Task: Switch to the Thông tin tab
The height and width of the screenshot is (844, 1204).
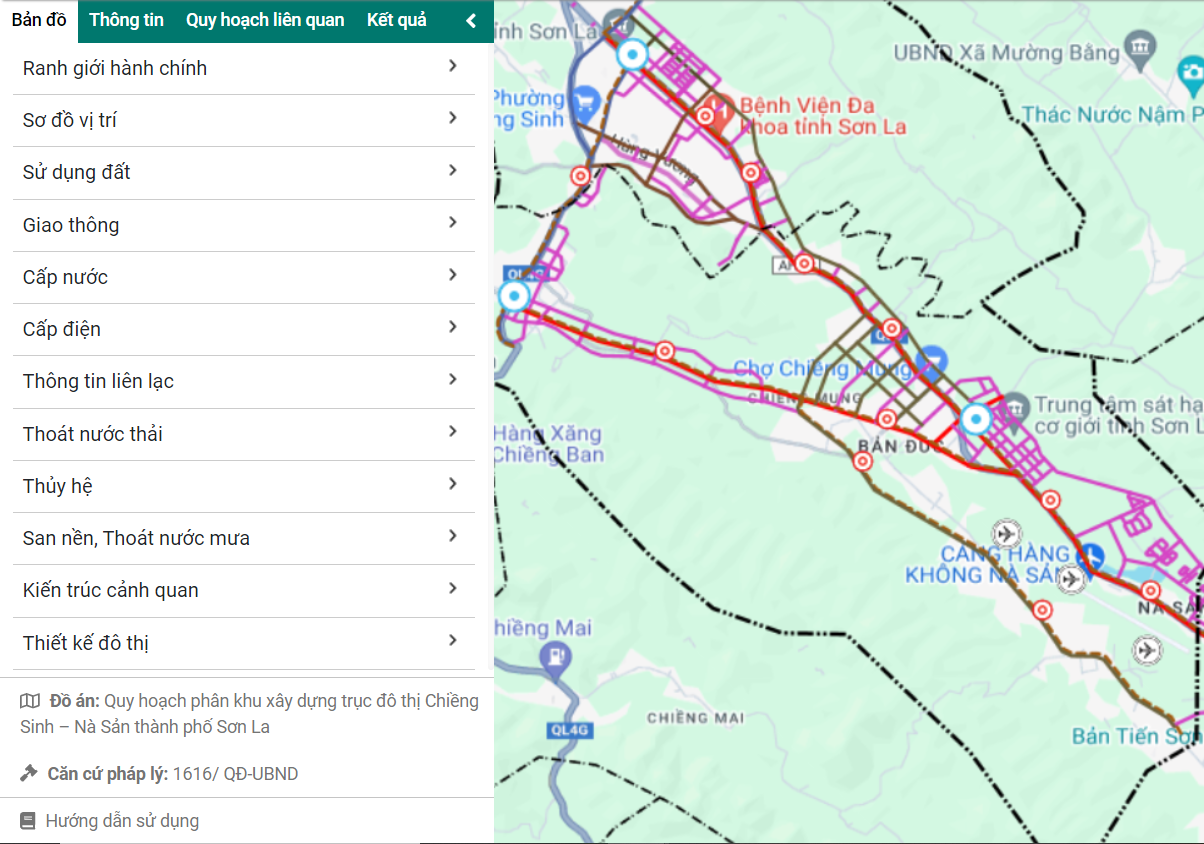Action: 126,20
